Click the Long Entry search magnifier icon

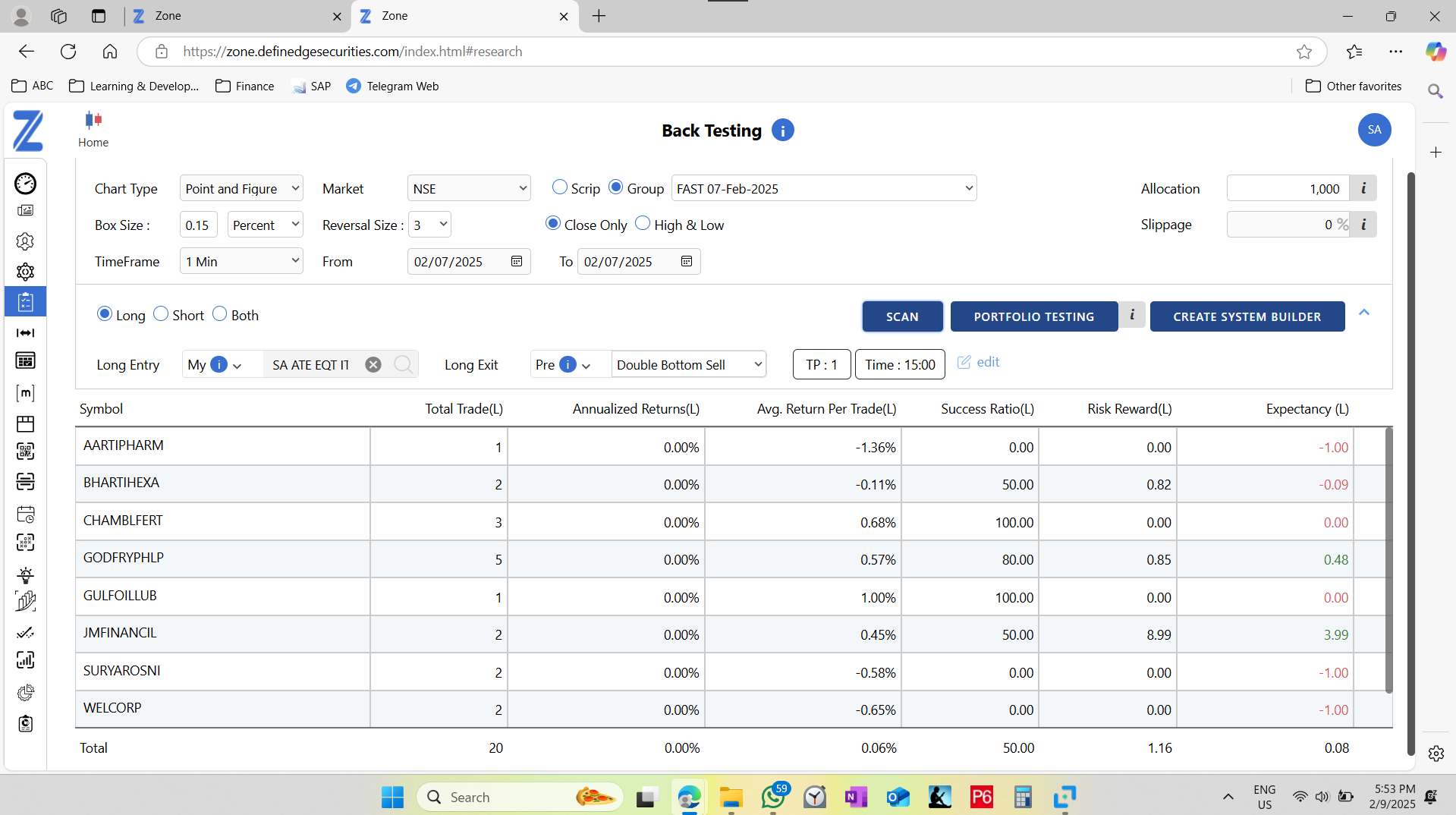(x=403, y=364)
